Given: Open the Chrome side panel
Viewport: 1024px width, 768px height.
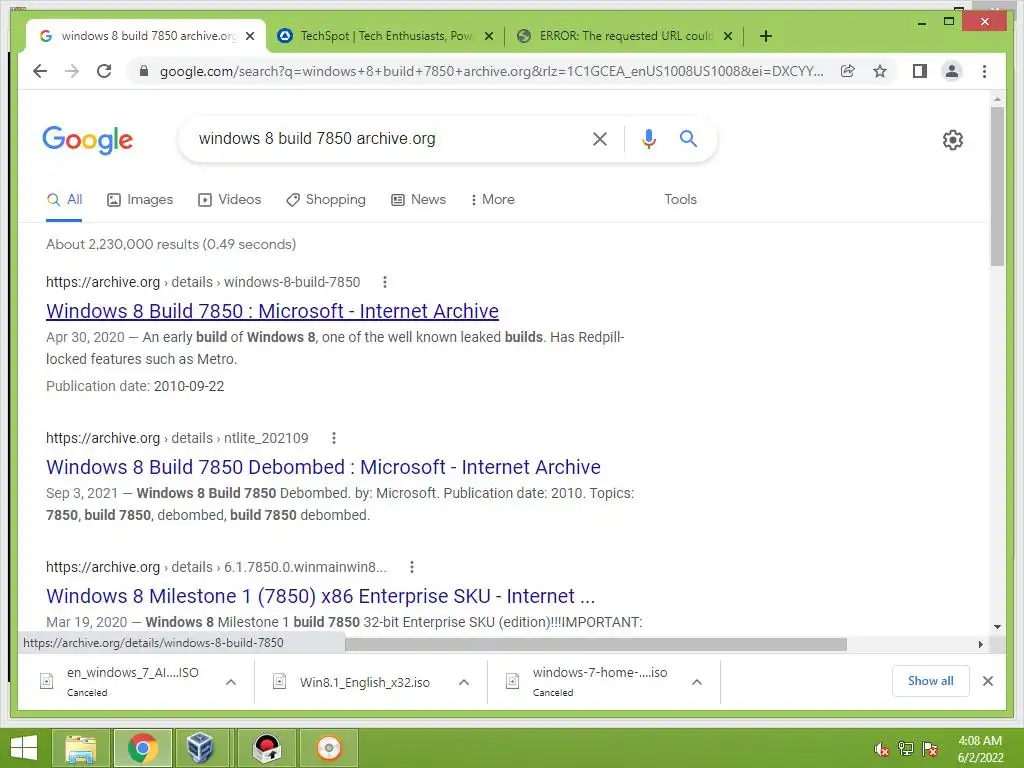Looking at the screenshot, I should (x=920, y=71).
